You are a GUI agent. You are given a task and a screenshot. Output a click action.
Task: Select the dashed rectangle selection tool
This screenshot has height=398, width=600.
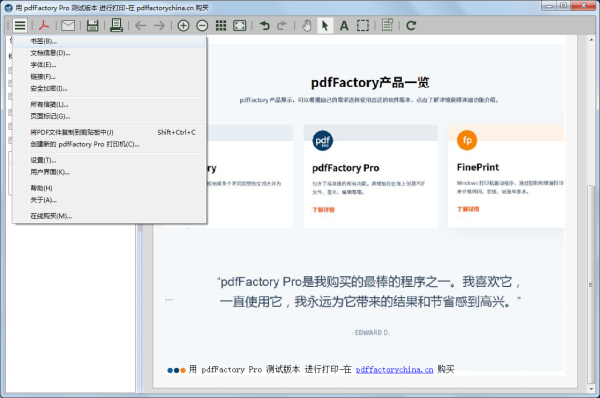click(363, 26)
